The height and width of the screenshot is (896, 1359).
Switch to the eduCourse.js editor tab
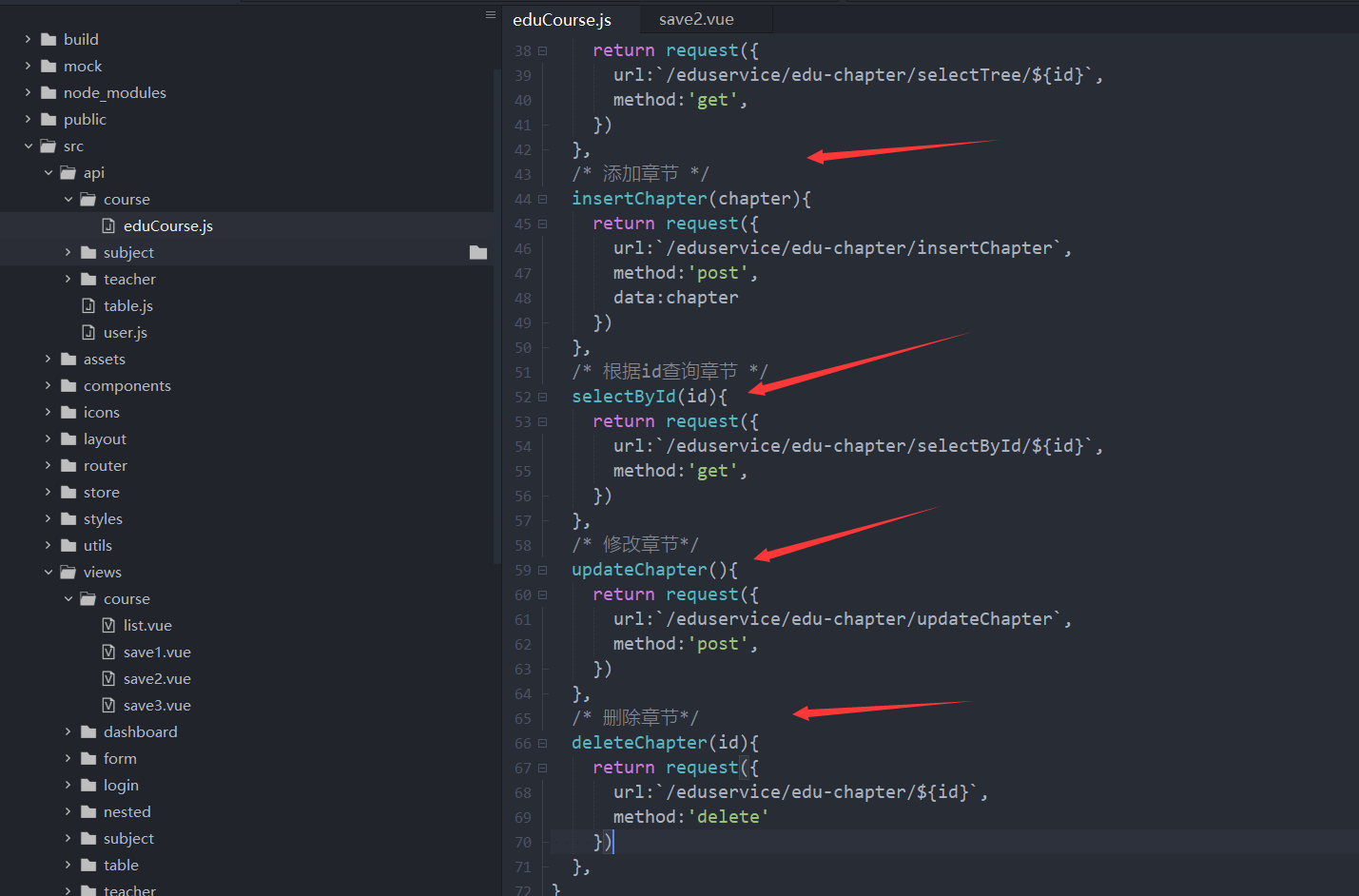(562, 19)
